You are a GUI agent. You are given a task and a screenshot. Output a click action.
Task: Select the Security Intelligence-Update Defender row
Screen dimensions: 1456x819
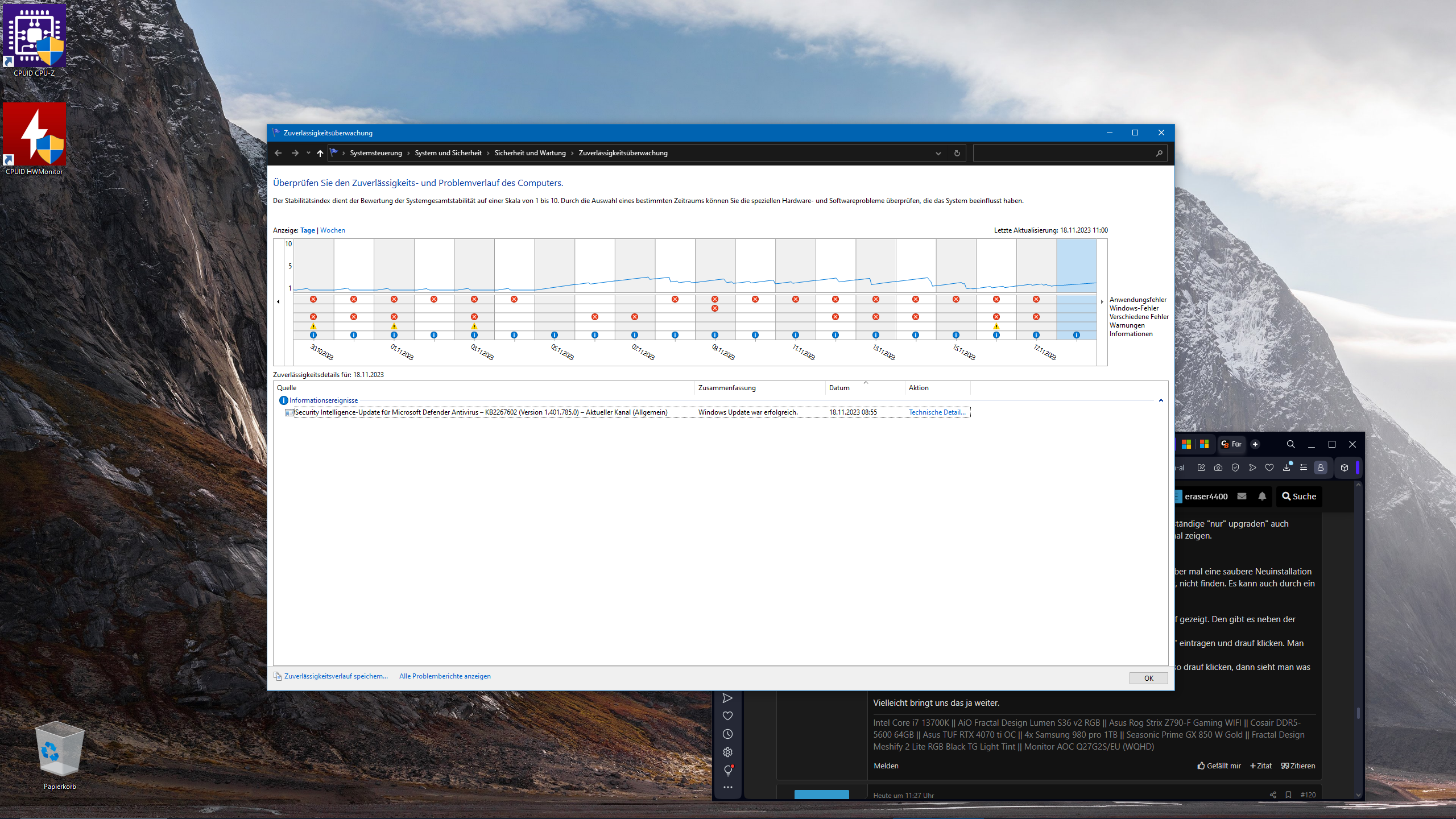coord(627,412)
